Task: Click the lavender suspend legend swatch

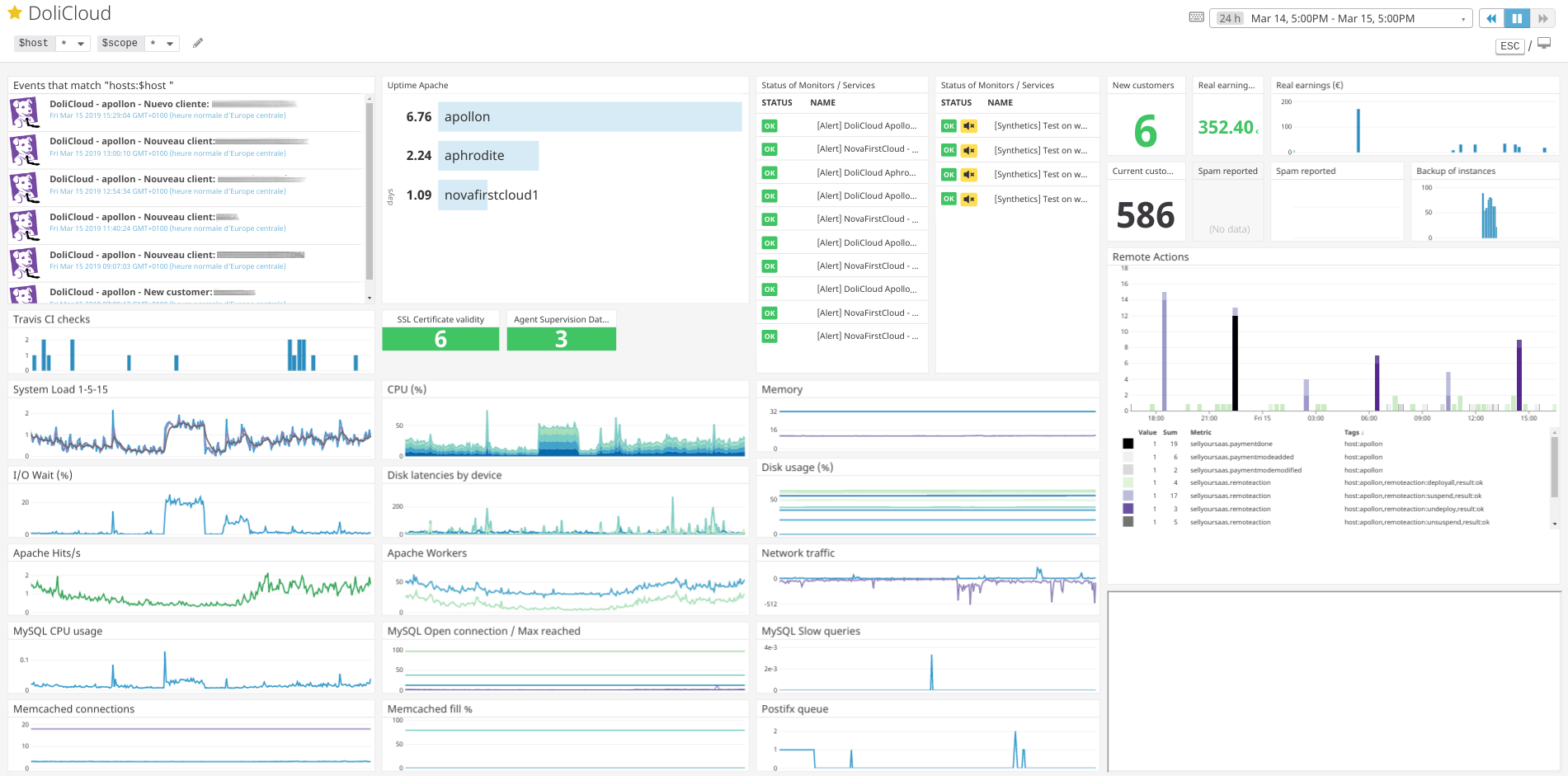Action: [x=1128, y=496]
